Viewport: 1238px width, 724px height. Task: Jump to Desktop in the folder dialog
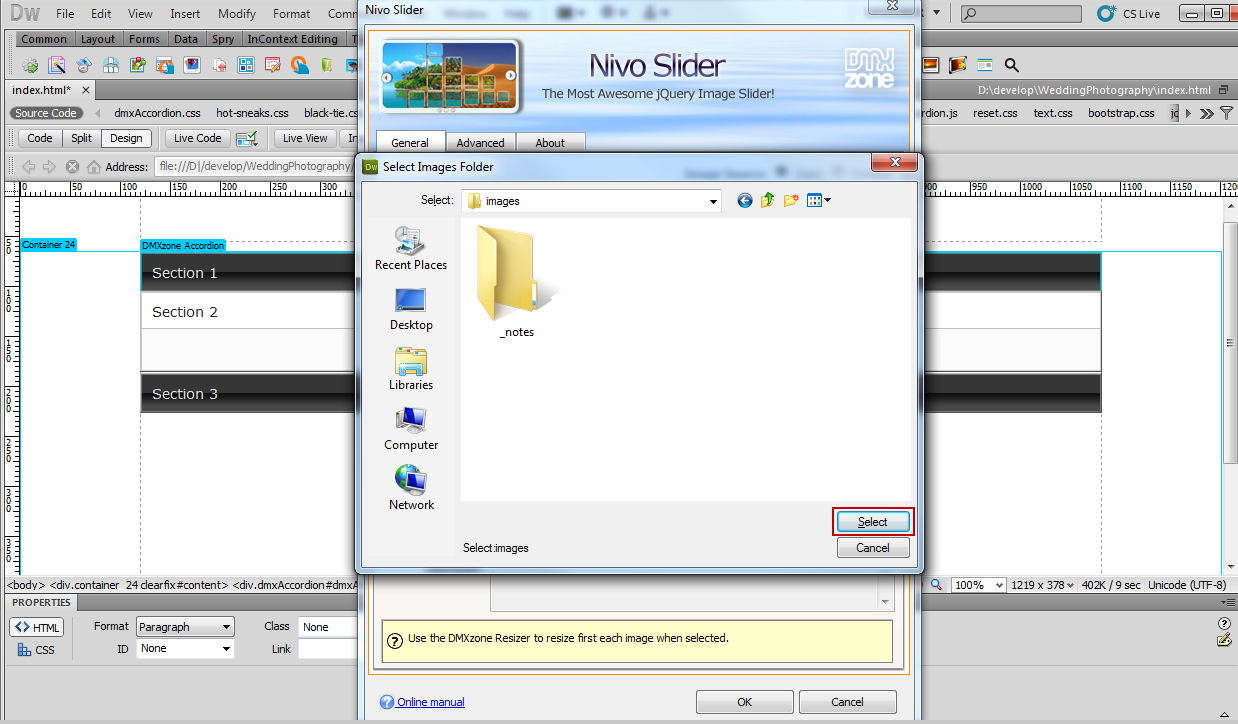point(411,309)
